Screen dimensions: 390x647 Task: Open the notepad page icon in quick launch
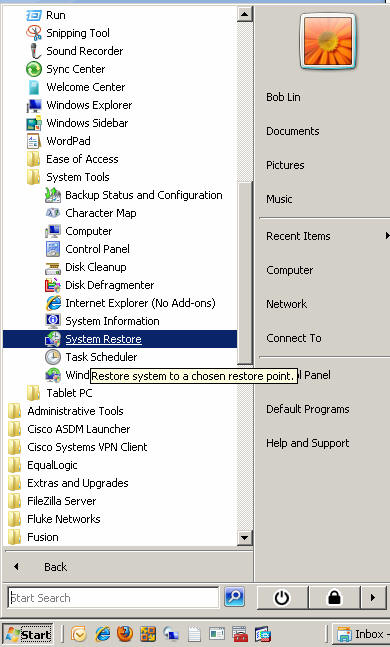tap(194, 633)
